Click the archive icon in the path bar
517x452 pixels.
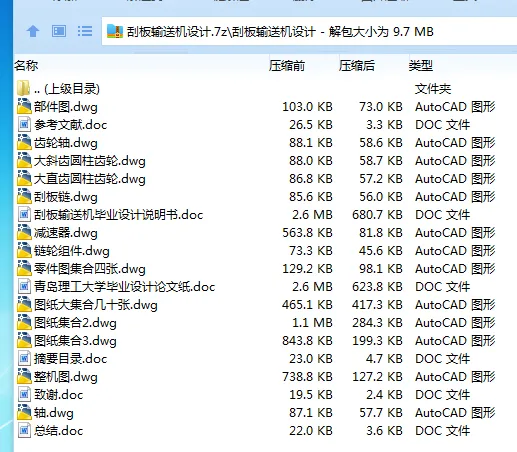115,32
